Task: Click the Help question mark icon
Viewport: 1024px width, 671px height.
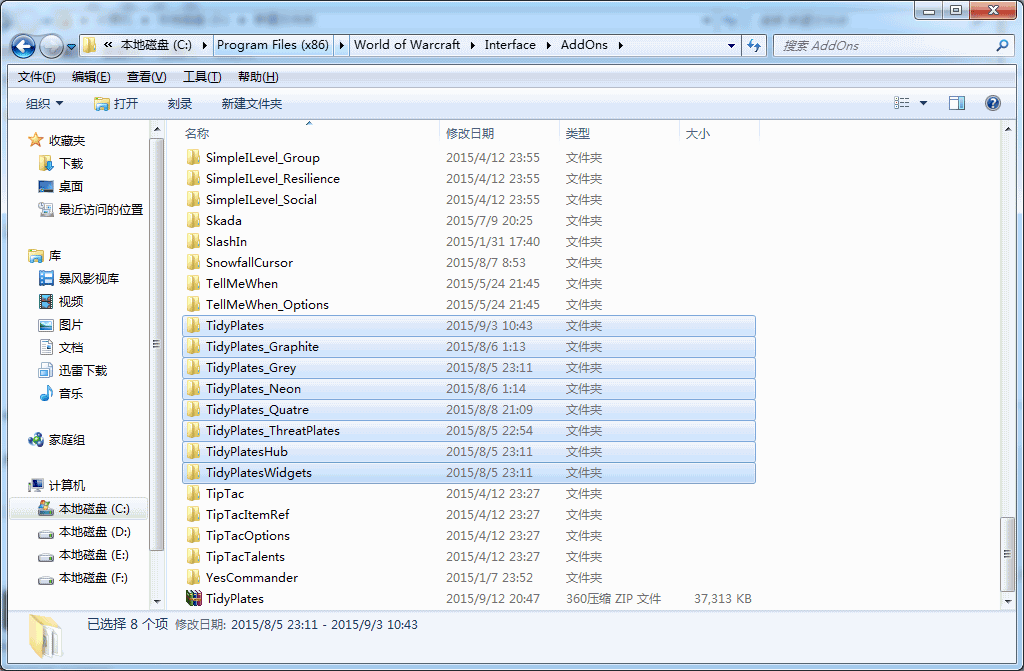Action: point(992,103)
